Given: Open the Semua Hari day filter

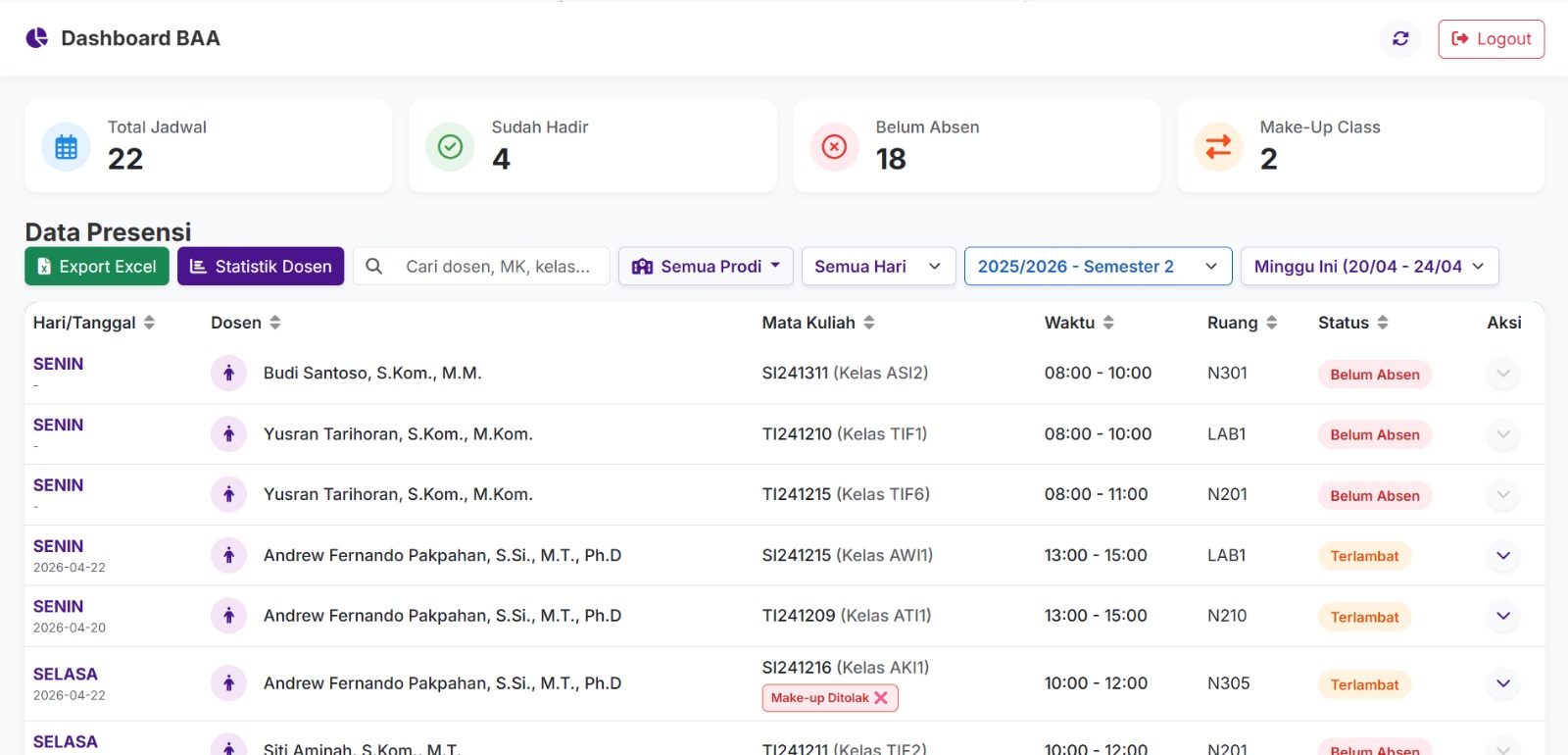Looking at the screenshot, I should point(878,266).
